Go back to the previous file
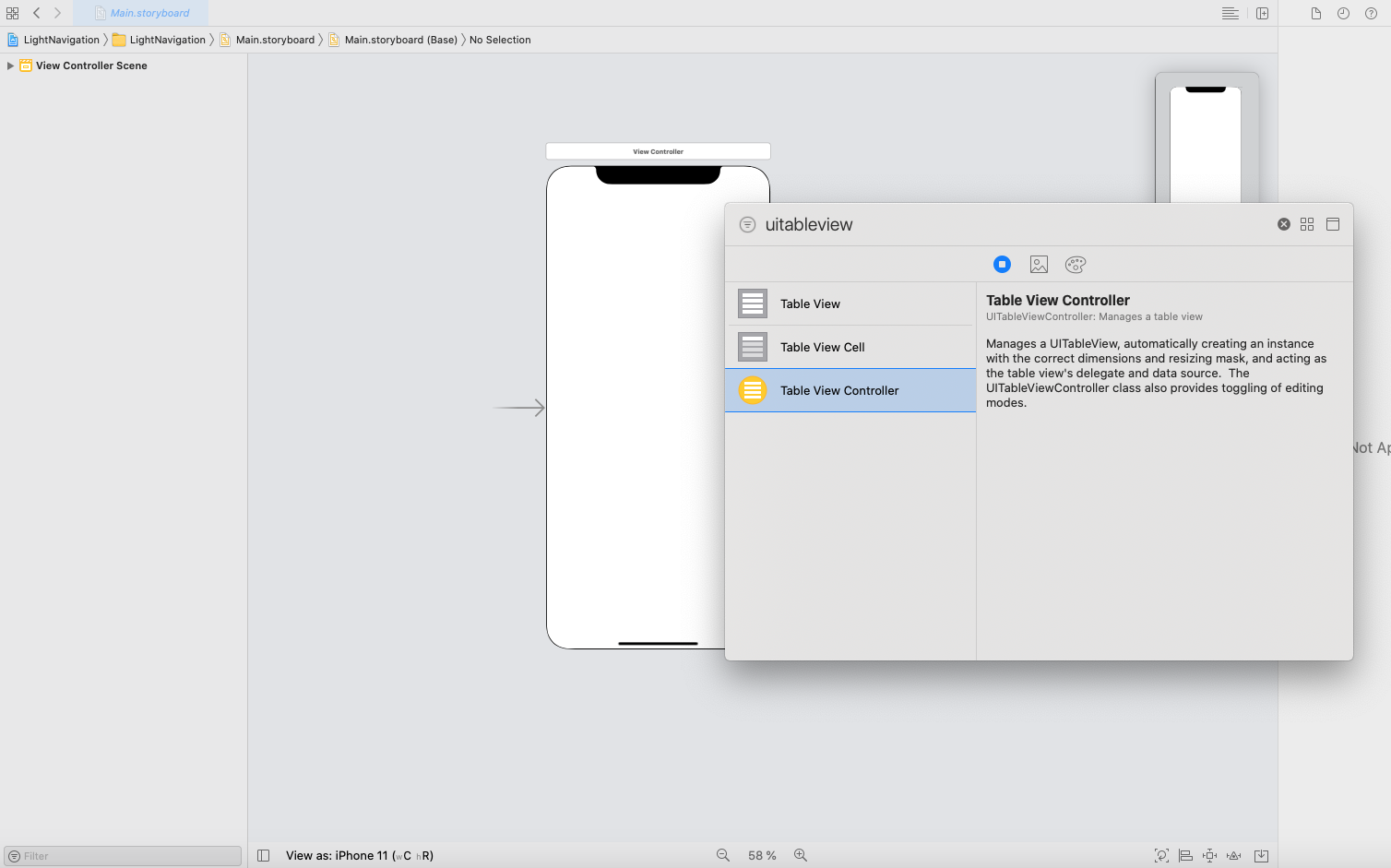Screen dimensions: 1391x868 coord(37,13)
